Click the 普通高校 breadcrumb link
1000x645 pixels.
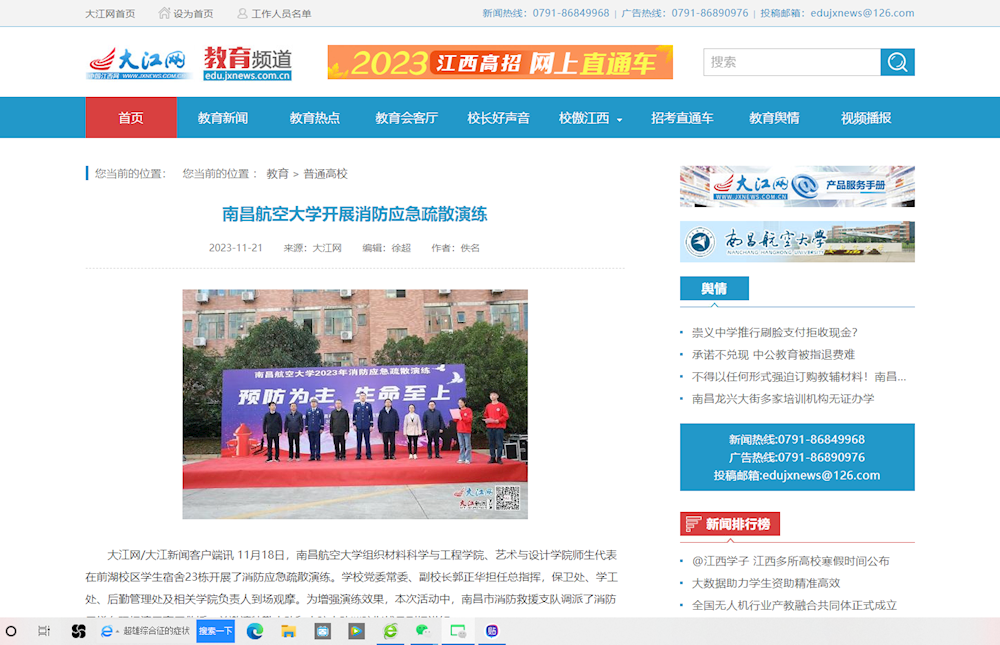[325, 174]
